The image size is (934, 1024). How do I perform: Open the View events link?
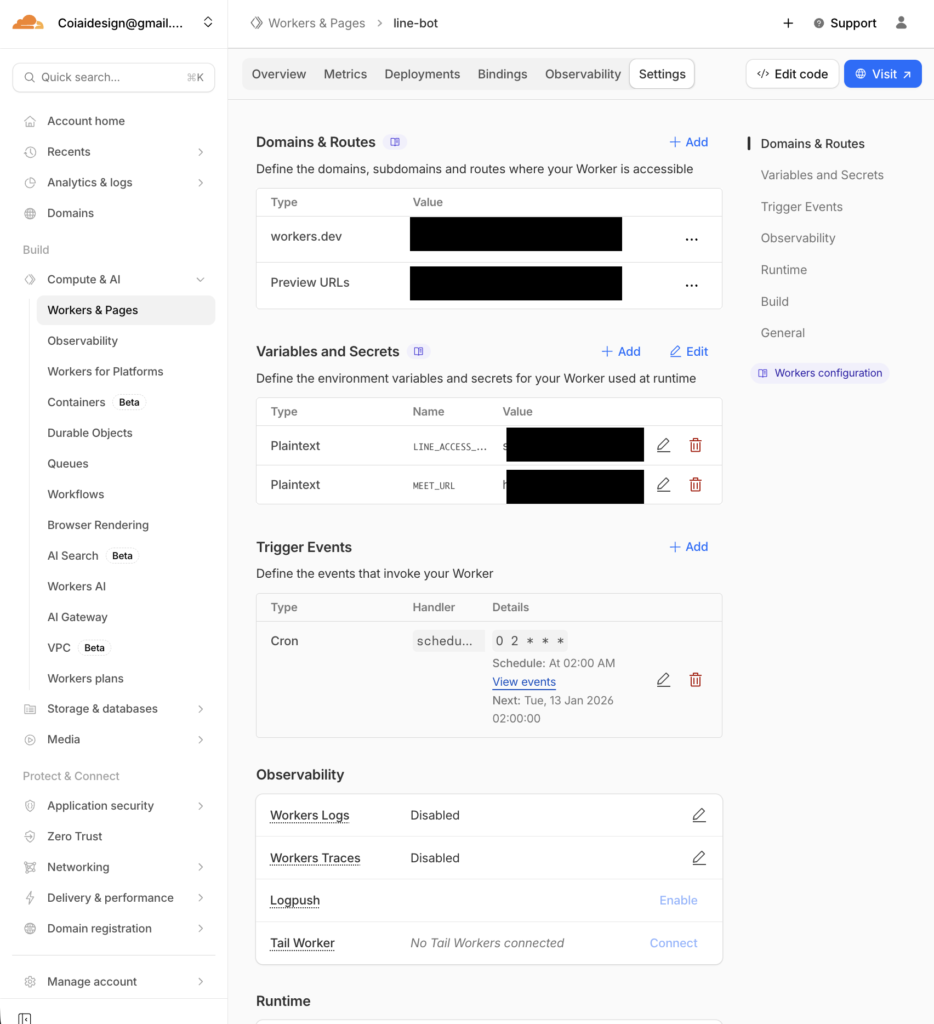pyautogui.click(x=524, y=682)
